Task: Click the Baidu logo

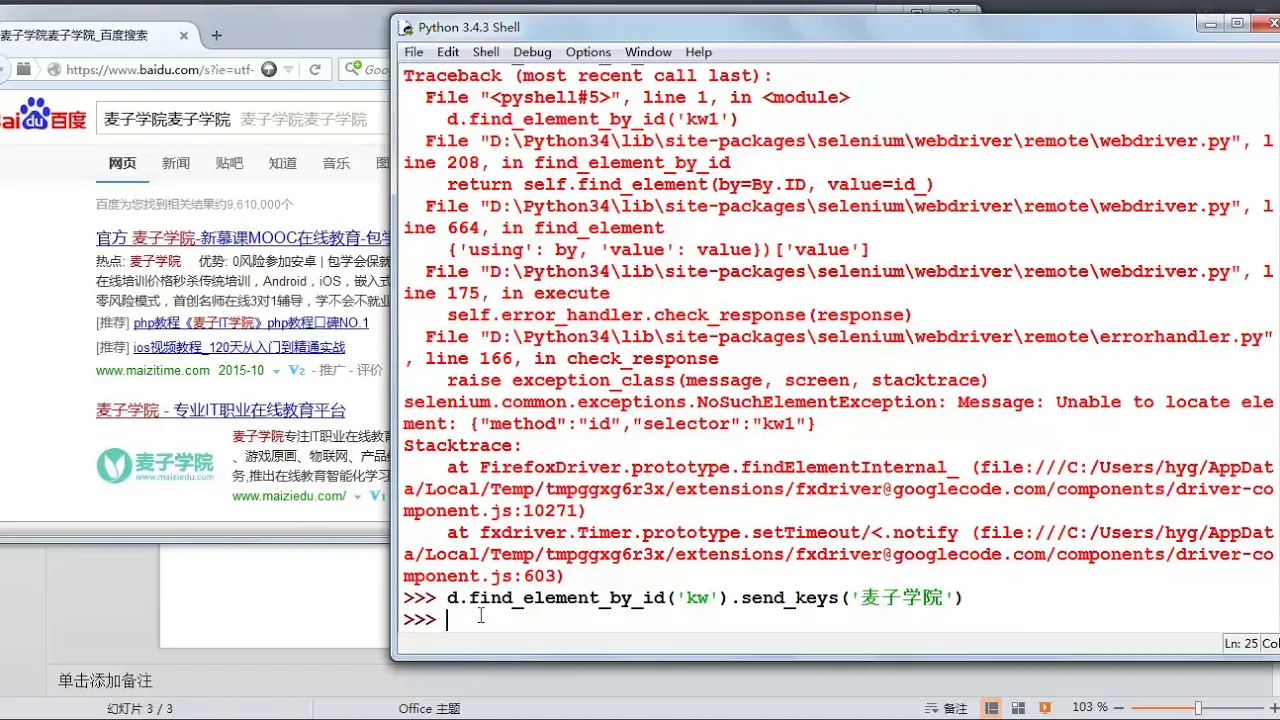Action: (42, 115)
